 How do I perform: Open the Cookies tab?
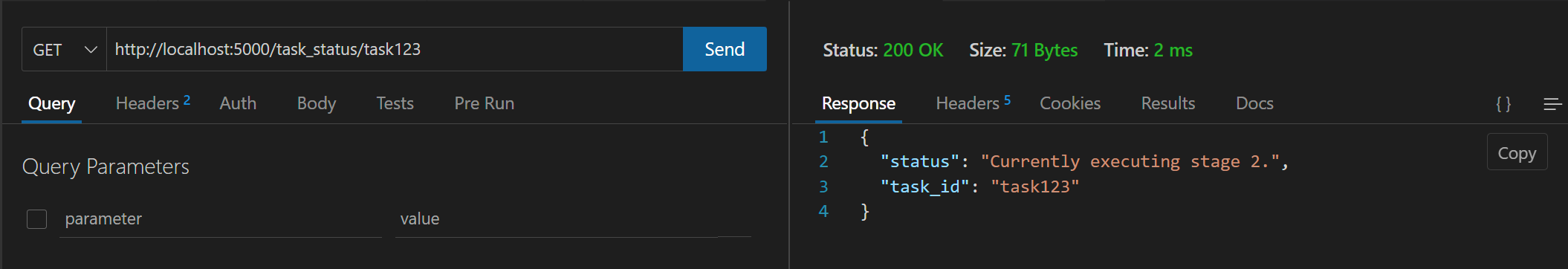click(x=1070, y=103)
